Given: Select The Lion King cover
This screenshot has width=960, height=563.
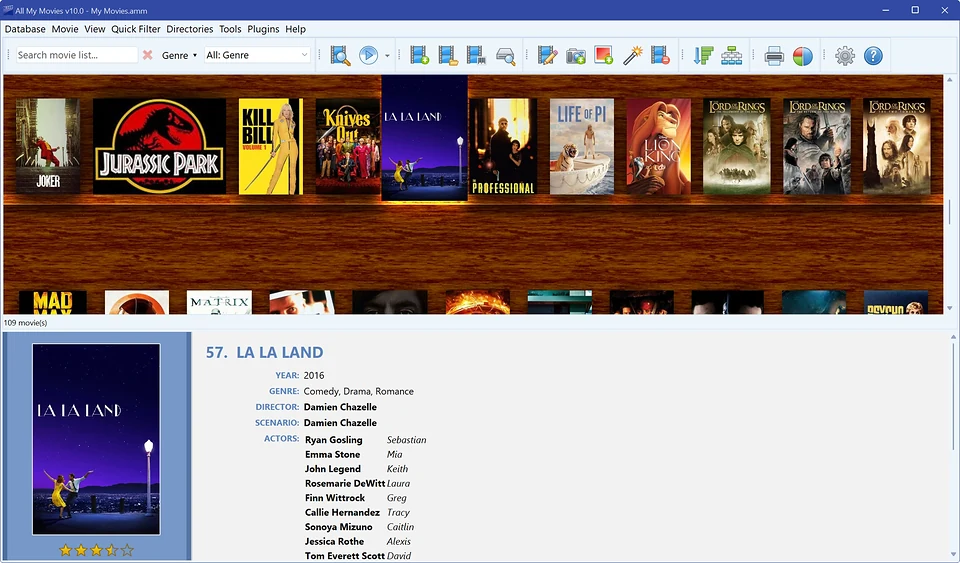Looking at the screenshot, I should click(659, 146).
